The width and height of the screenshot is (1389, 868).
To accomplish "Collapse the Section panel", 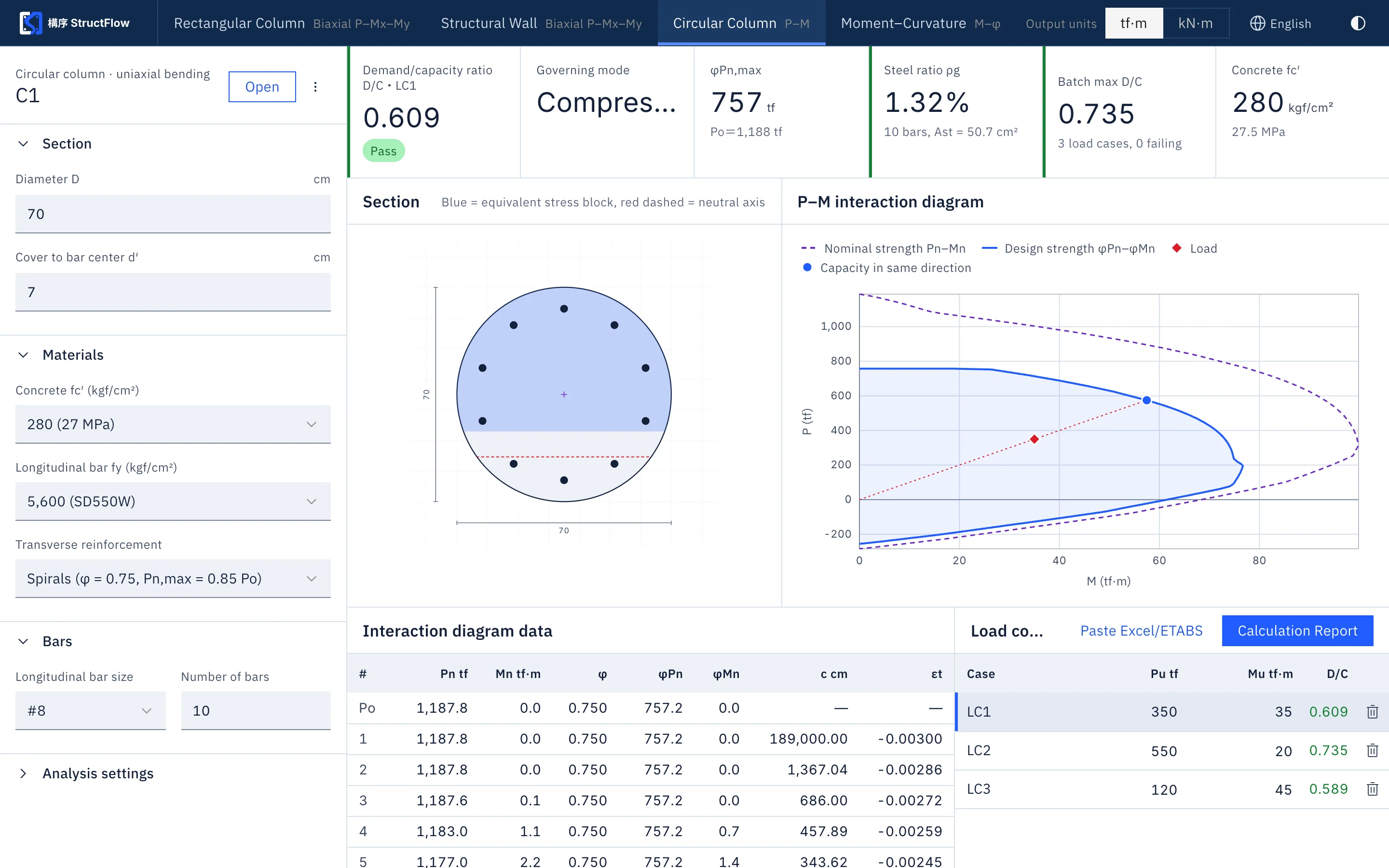I will click(x=23, y=144).
